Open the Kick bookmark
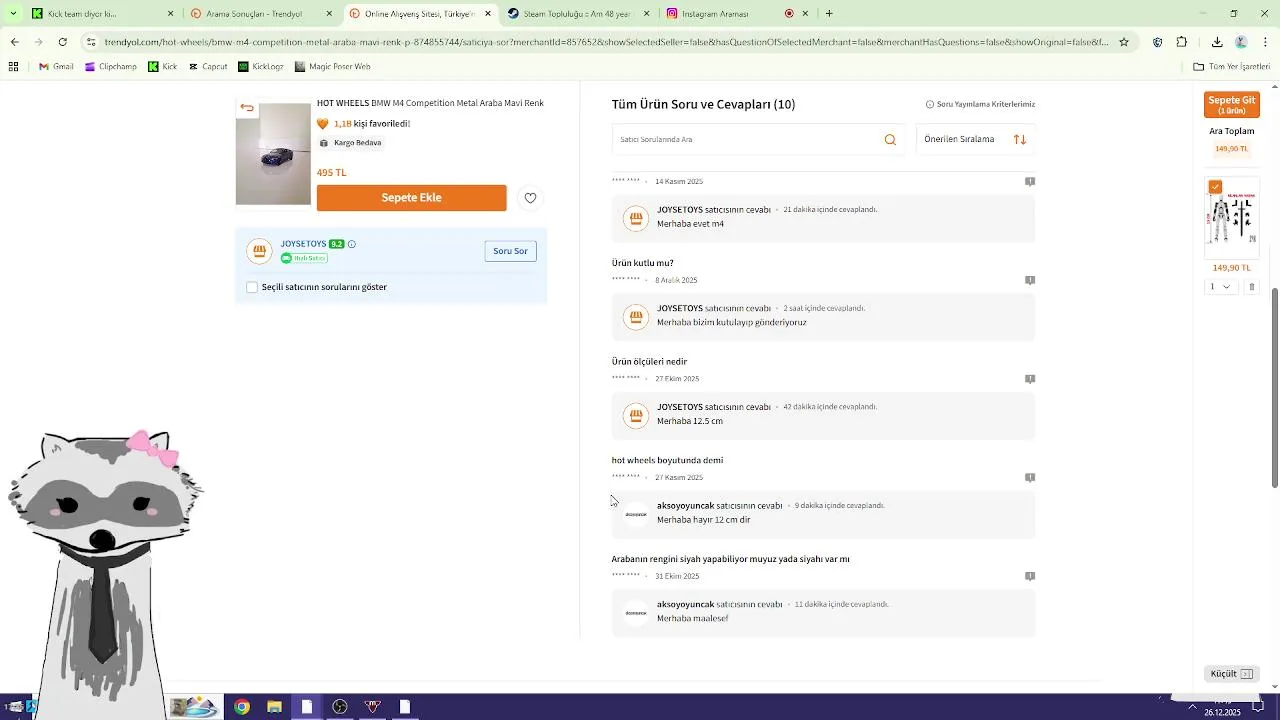 pyautogui.click(x=163, y=67)
